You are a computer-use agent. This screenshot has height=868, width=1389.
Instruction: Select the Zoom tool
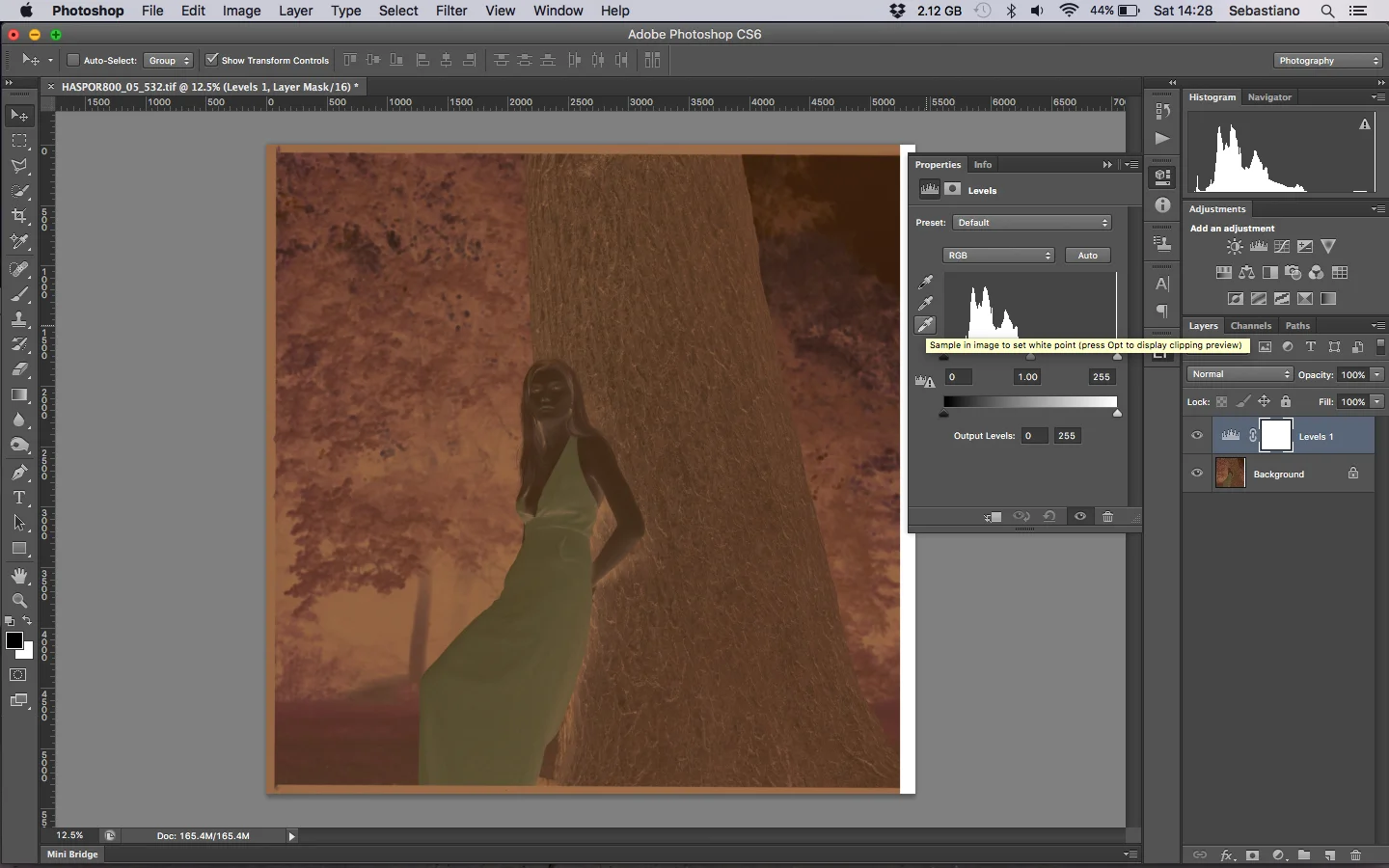point(19,601)
